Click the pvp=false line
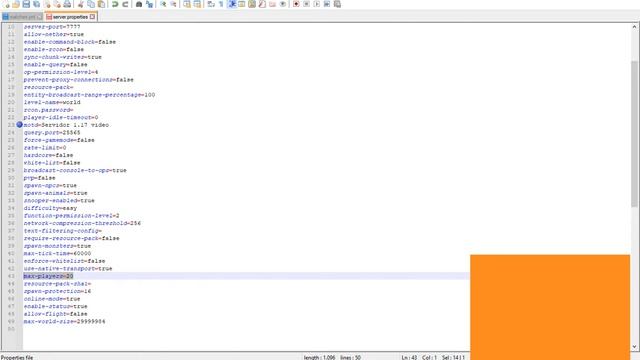This screenshot has width=640, height=360. (39, 178)
